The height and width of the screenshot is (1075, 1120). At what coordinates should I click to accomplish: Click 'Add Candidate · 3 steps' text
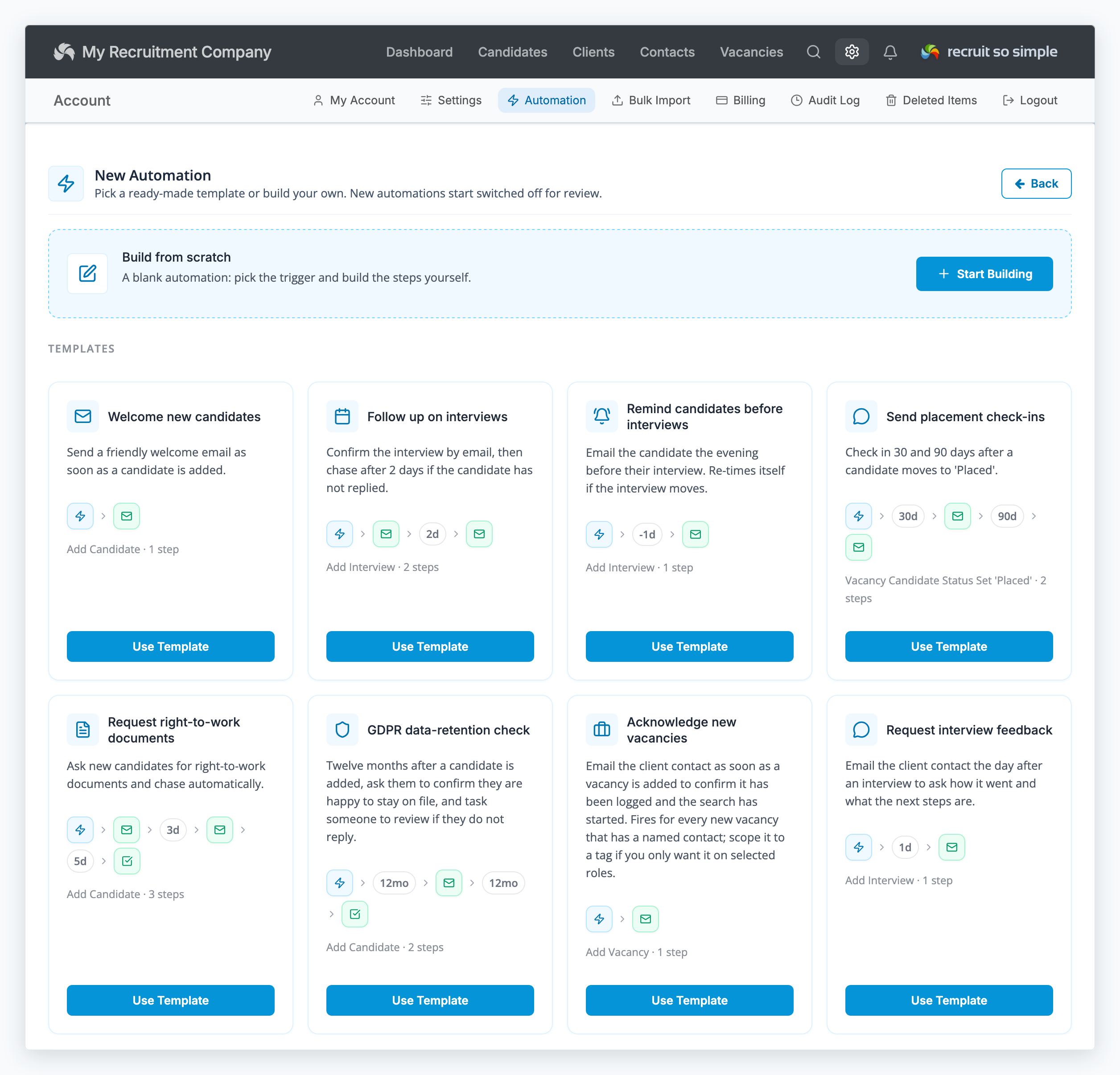click(125, 894)
